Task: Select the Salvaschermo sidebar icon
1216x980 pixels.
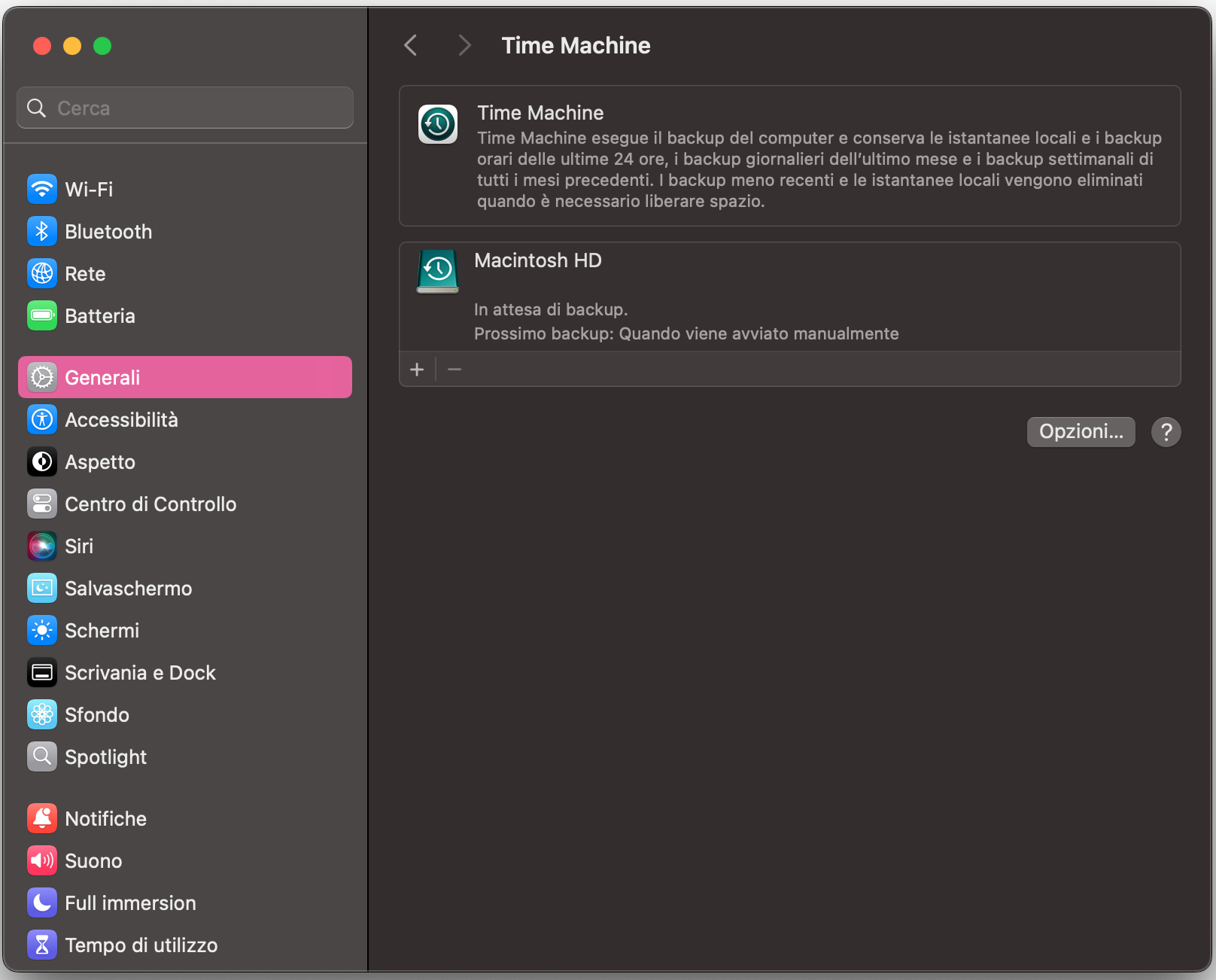Action: point(42,588)
